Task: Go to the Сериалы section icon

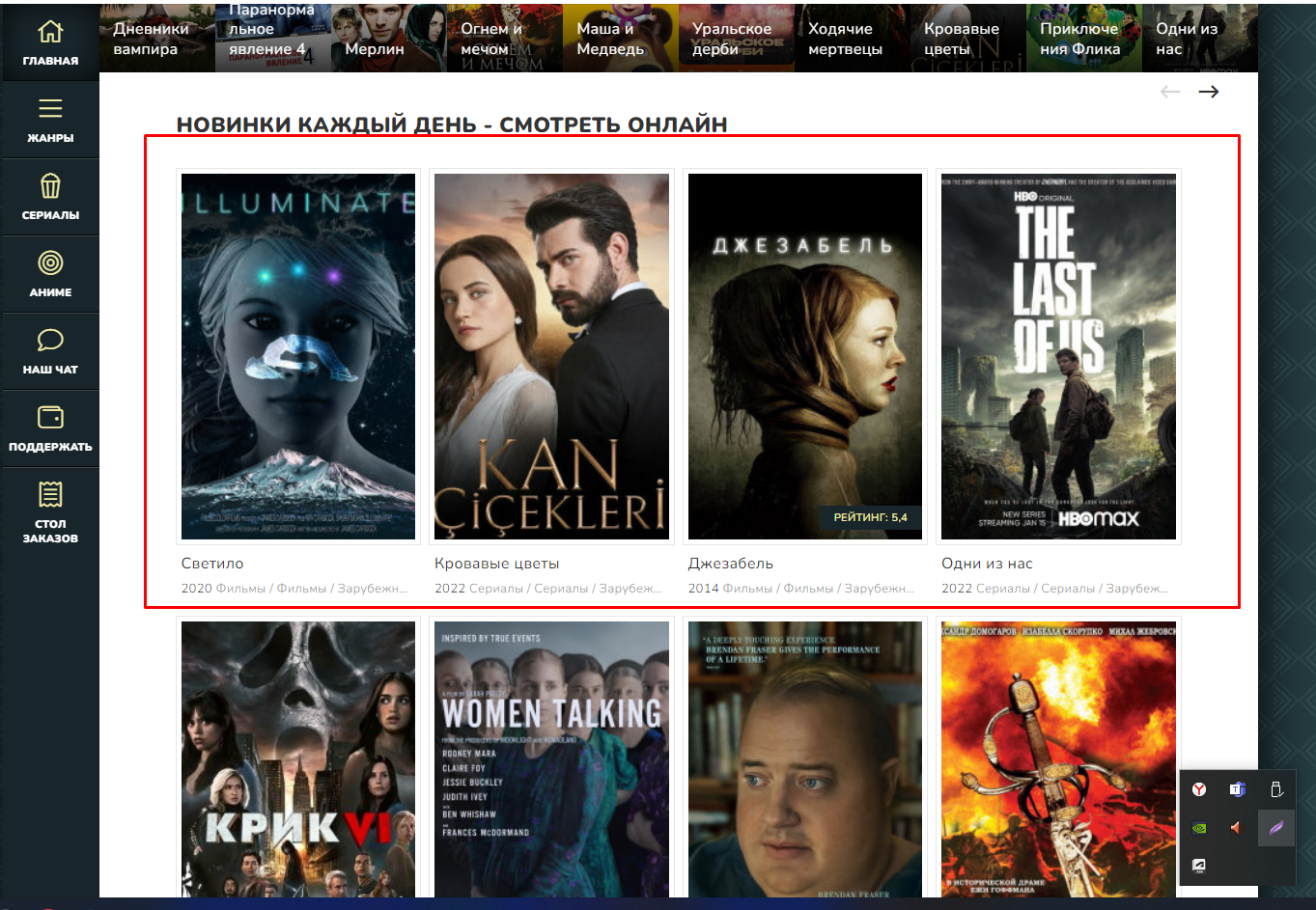Action: (50, 186)
